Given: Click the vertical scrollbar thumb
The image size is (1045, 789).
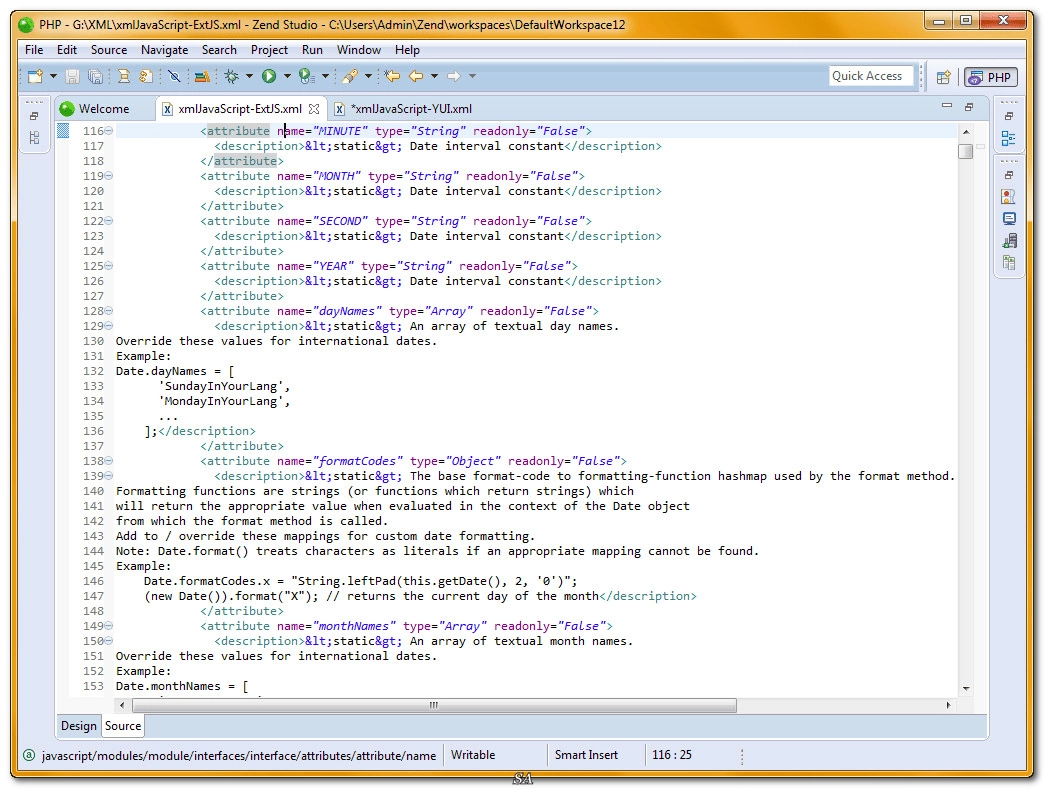Looking at the screenshot, I should coord(965,151).
